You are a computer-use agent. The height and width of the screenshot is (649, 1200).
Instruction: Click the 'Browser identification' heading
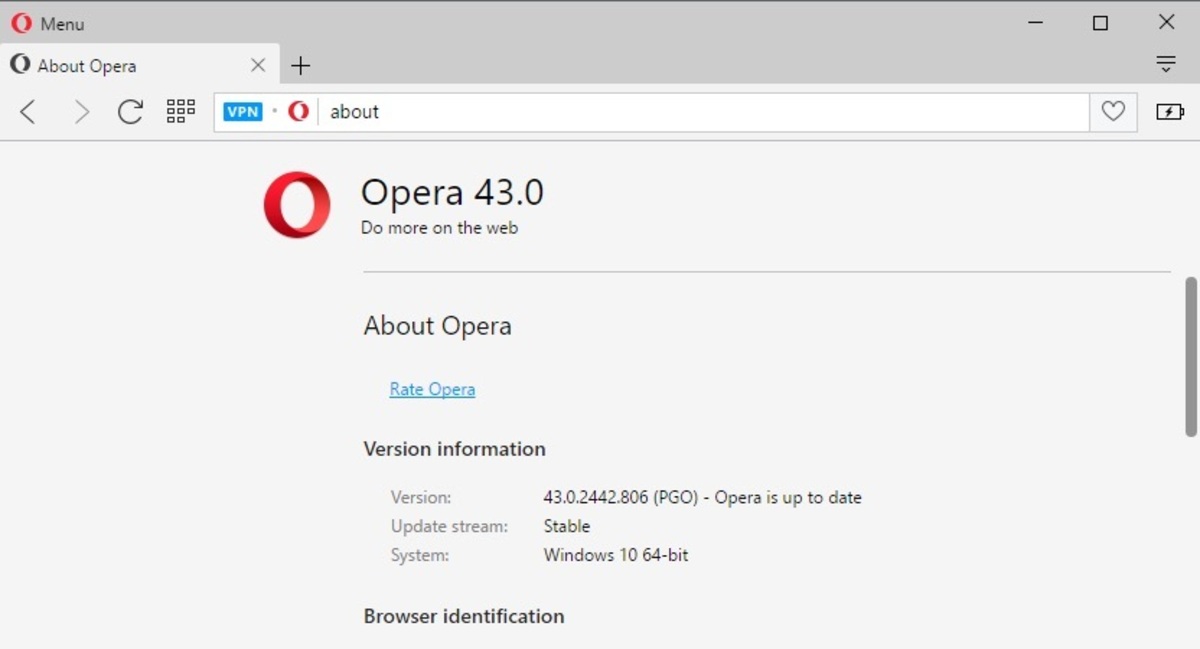(x=464, y=616)
